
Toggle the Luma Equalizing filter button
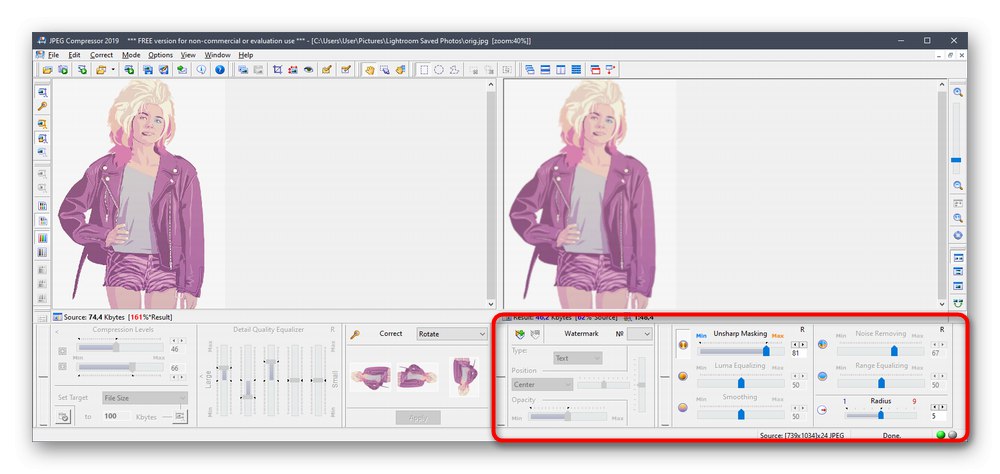(x=684, y=377)
